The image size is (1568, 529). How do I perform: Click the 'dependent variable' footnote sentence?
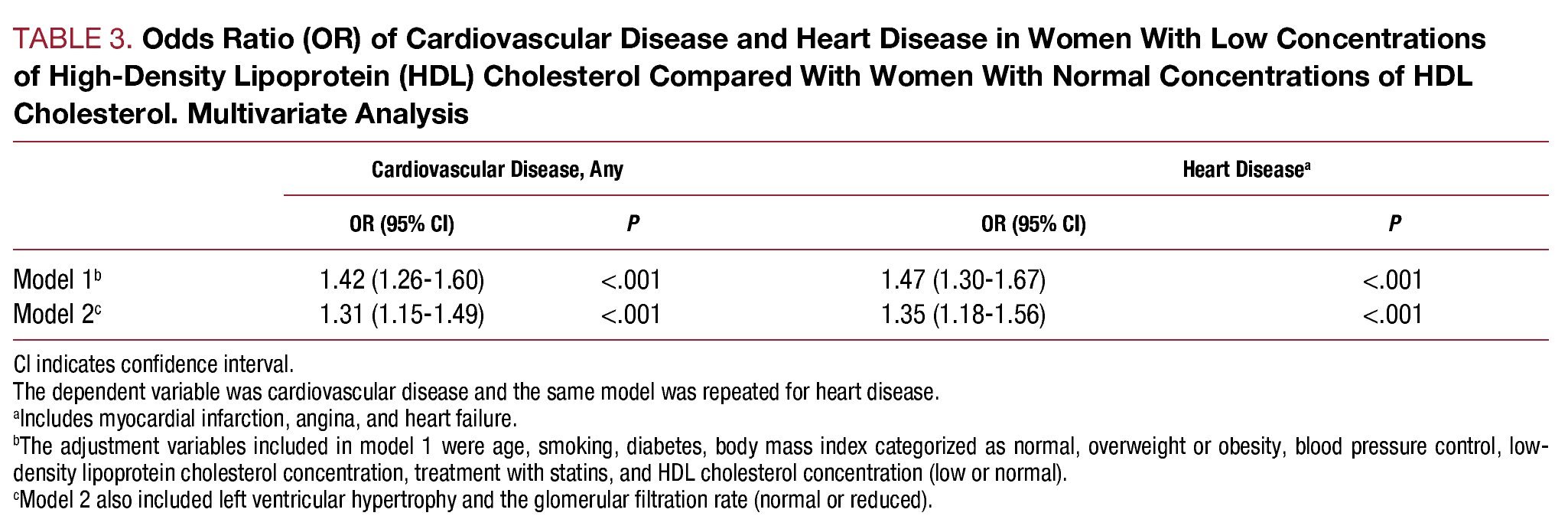[476, 392]
